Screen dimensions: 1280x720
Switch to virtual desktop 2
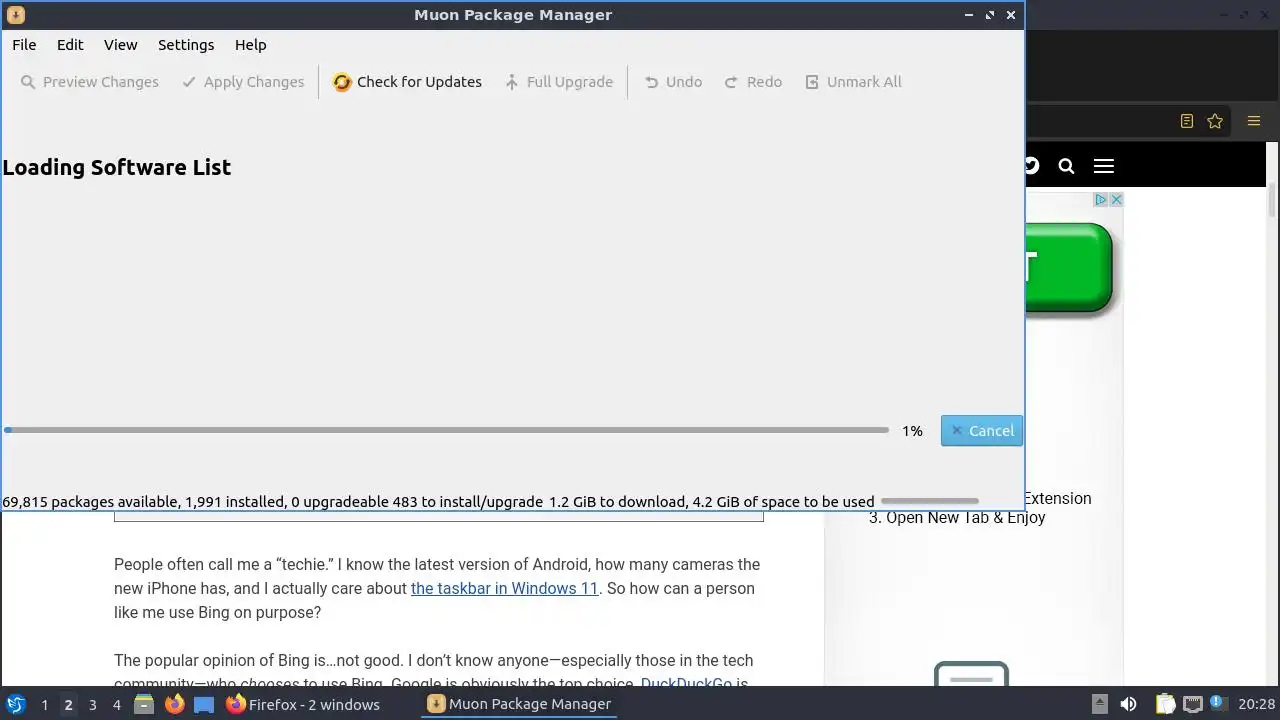point(68,704)
